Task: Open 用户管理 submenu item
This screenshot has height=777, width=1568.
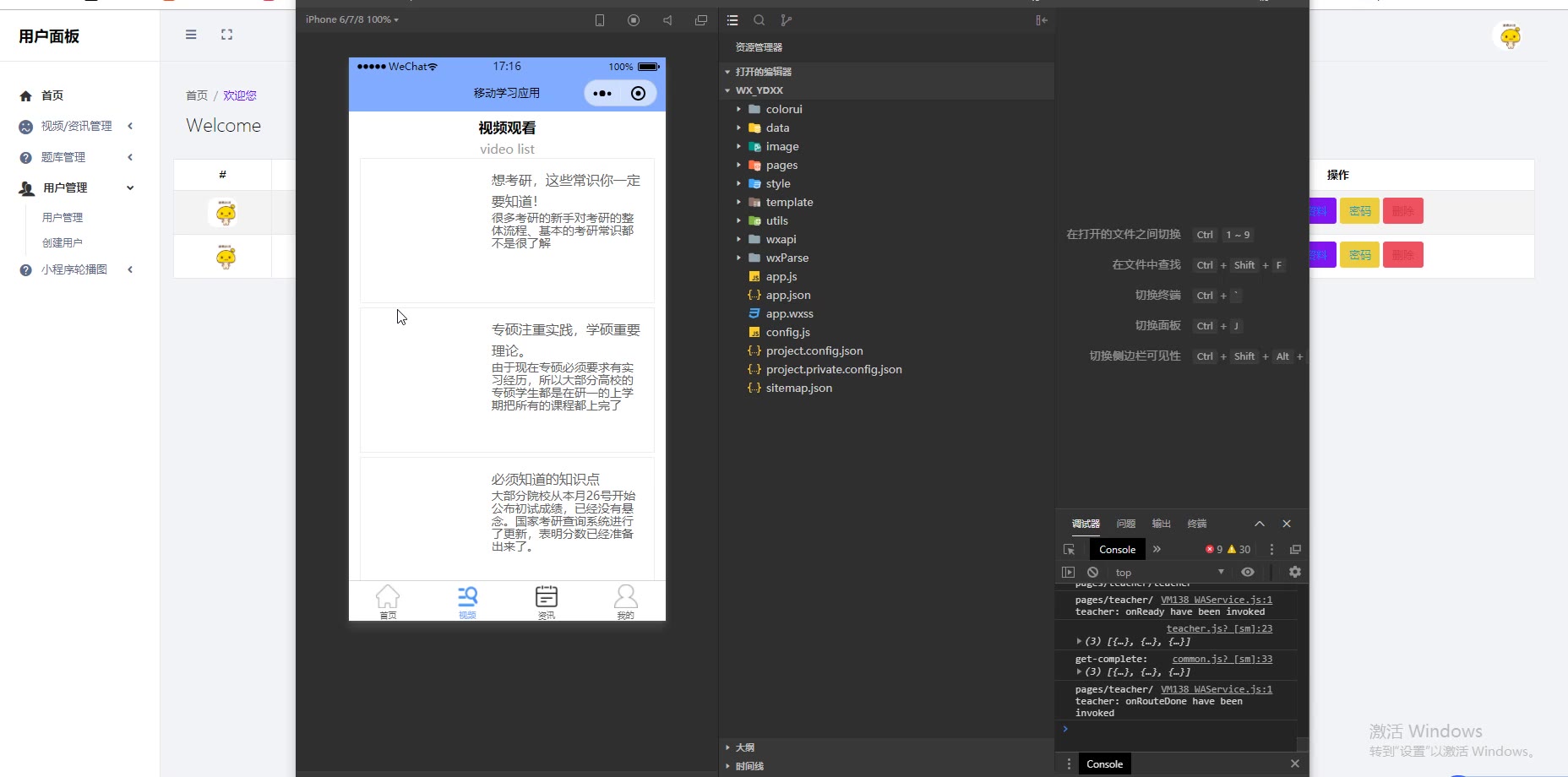Action: [x=63, y=217]
